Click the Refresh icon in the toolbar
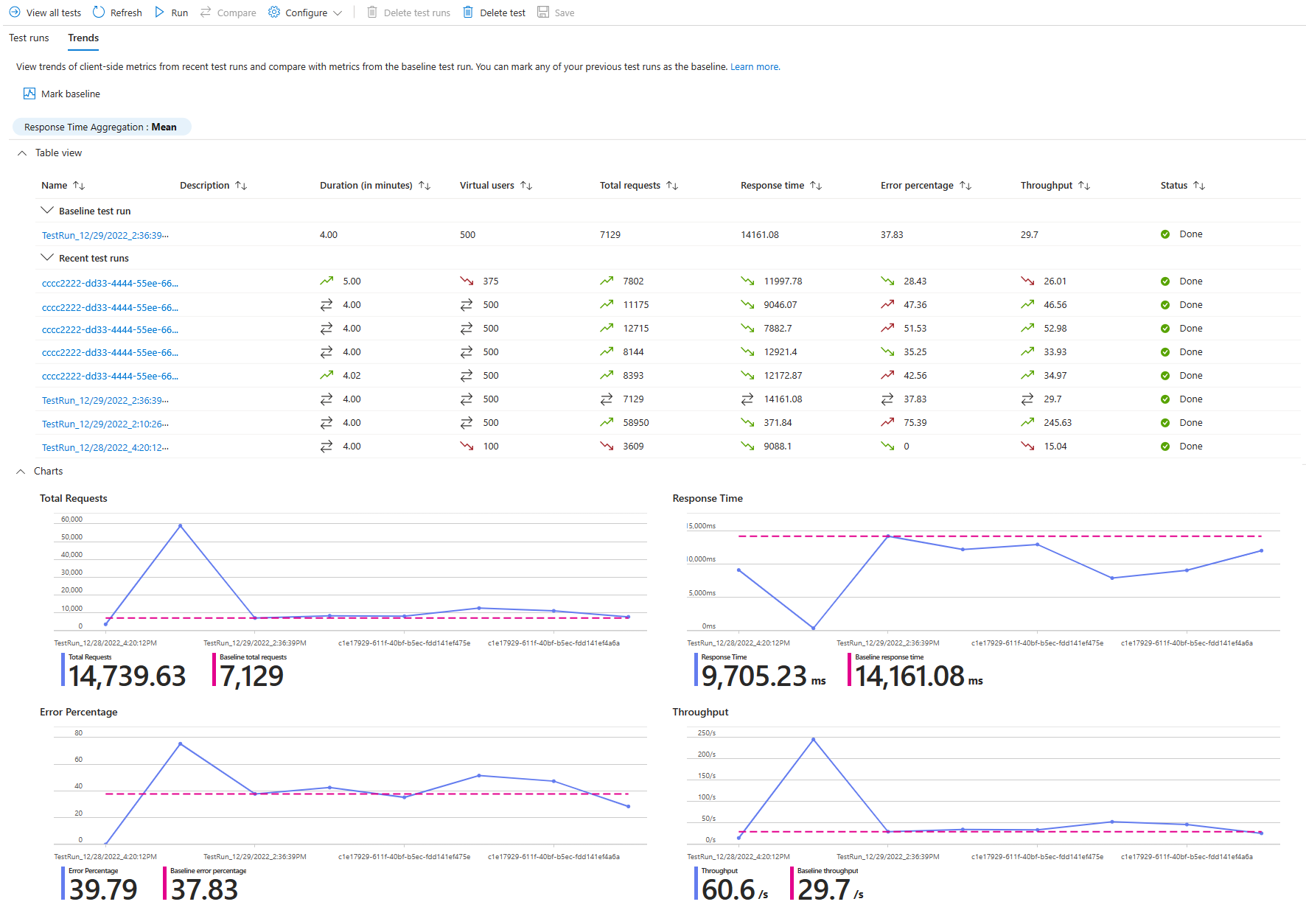Viewport: 1306px width, 924px height. [x=98, y=12]
